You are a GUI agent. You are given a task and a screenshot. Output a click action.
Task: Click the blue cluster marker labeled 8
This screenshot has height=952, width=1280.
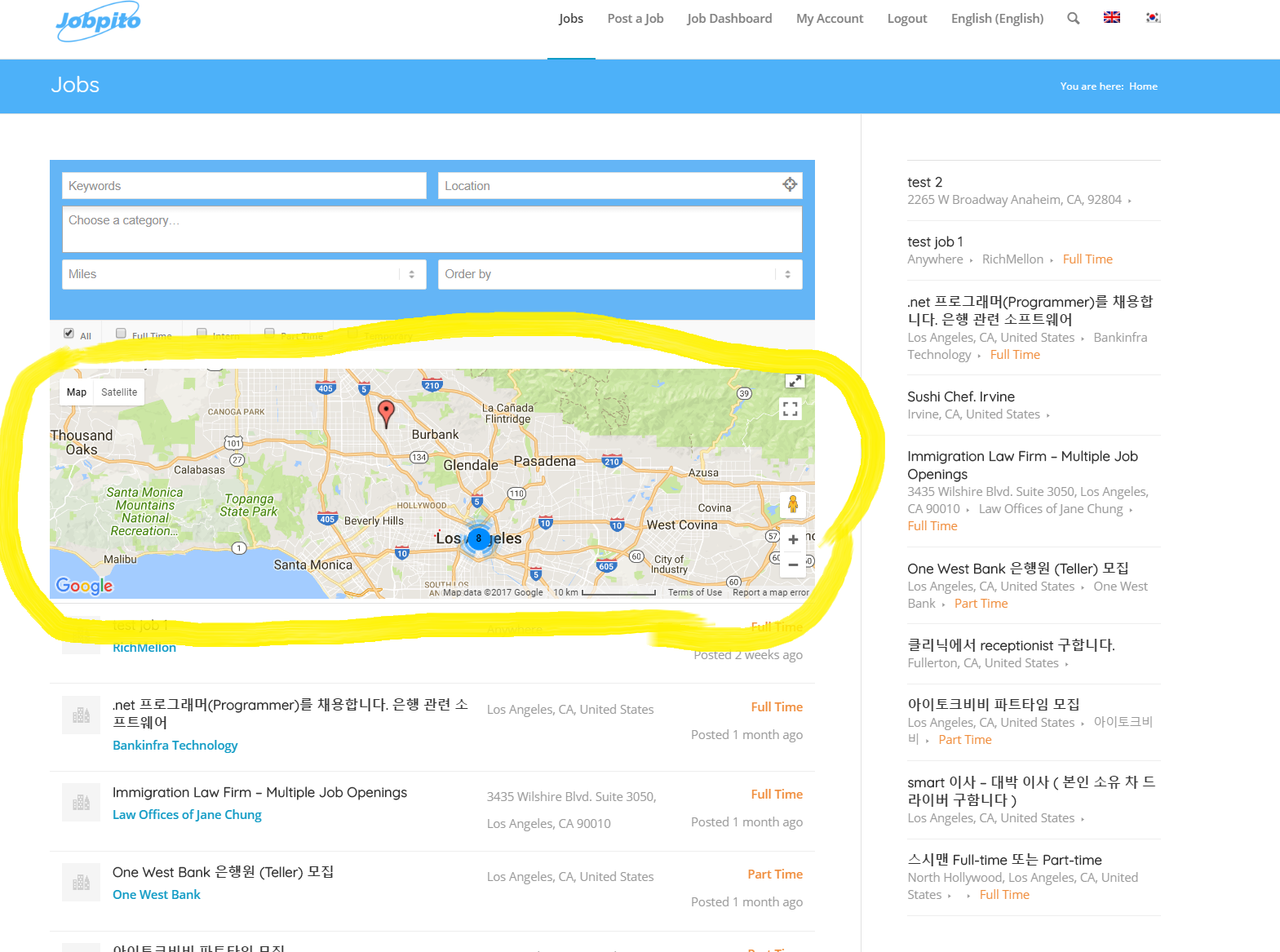tap(479, 538)
